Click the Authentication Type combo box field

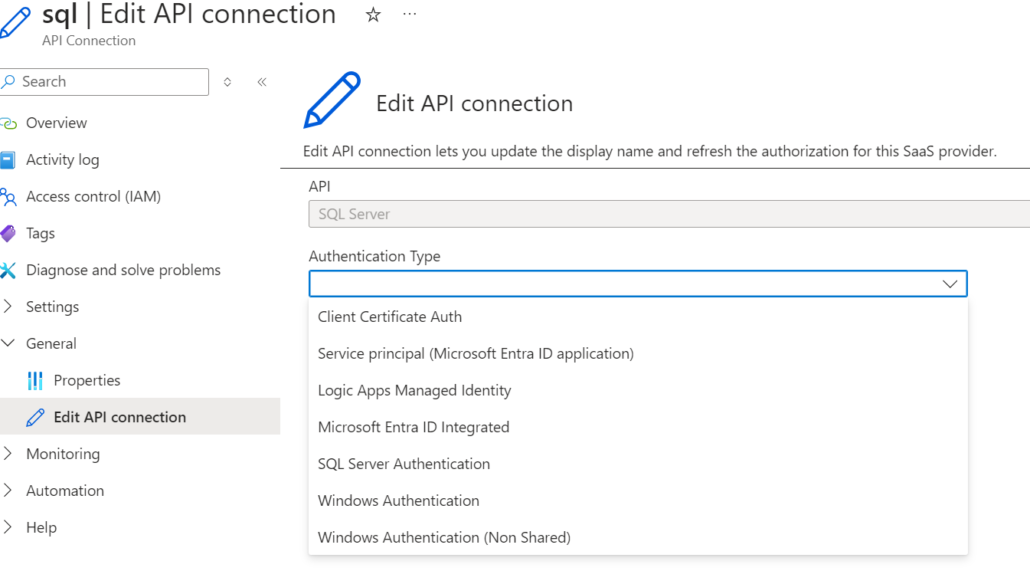point(638,284)
